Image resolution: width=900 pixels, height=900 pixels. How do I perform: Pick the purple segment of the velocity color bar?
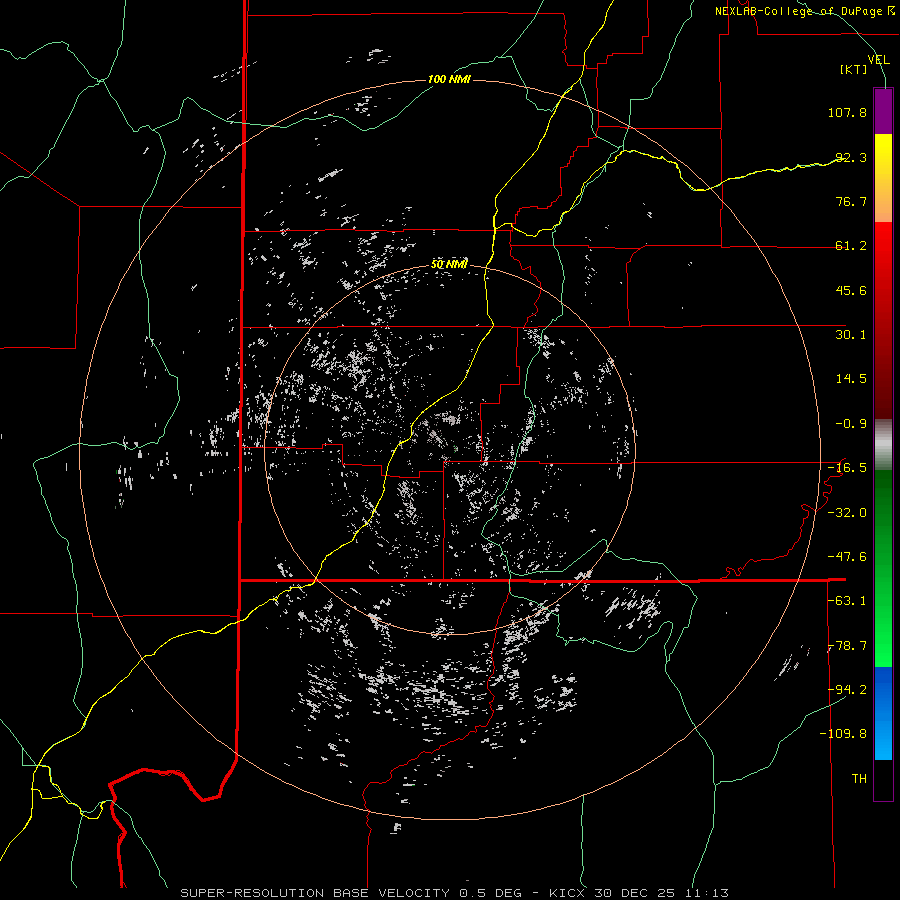(x=883, y=111)
